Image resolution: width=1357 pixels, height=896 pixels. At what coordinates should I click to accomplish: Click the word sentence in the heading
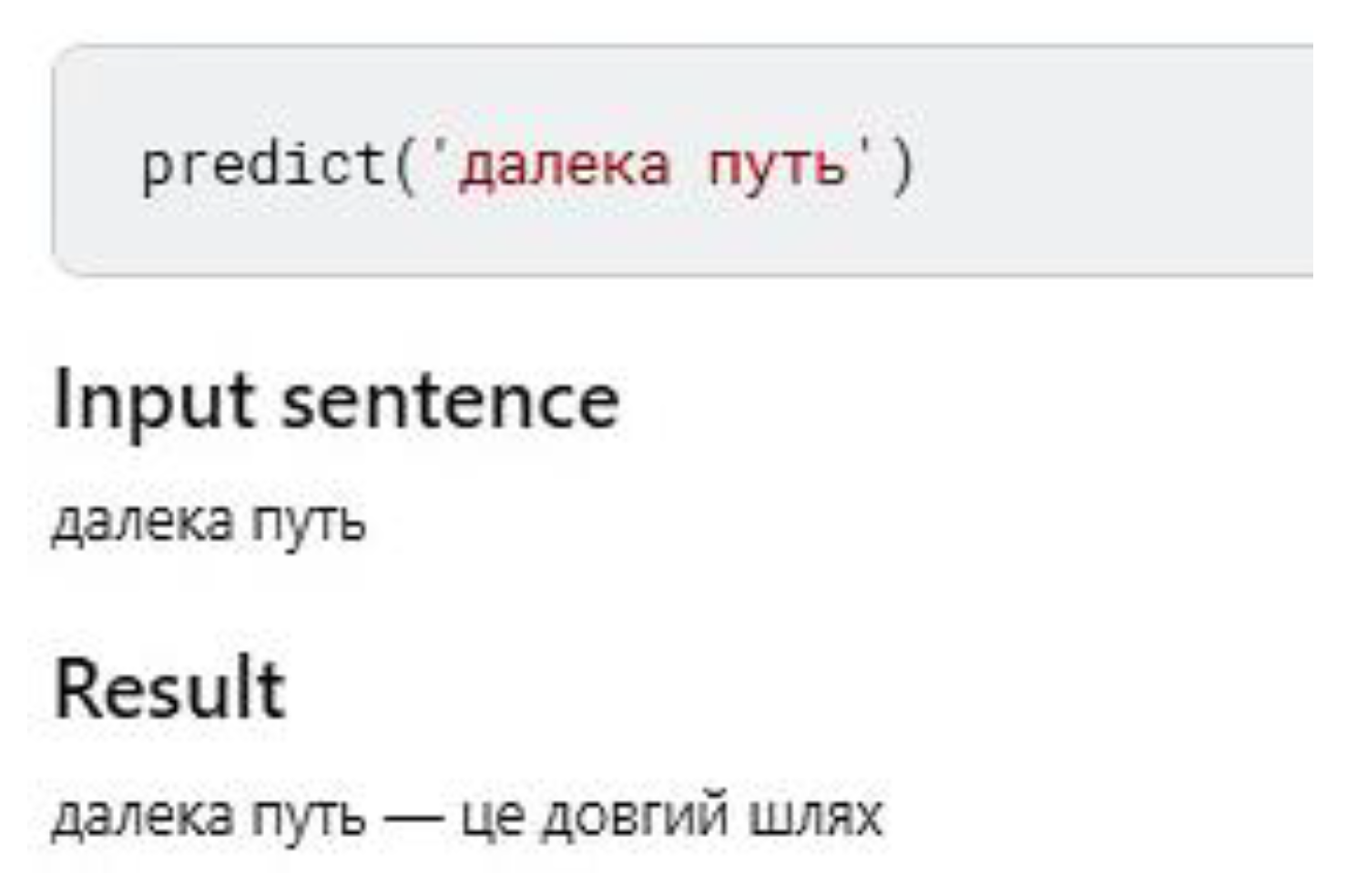pyautogui.click(x=450, y=402)
